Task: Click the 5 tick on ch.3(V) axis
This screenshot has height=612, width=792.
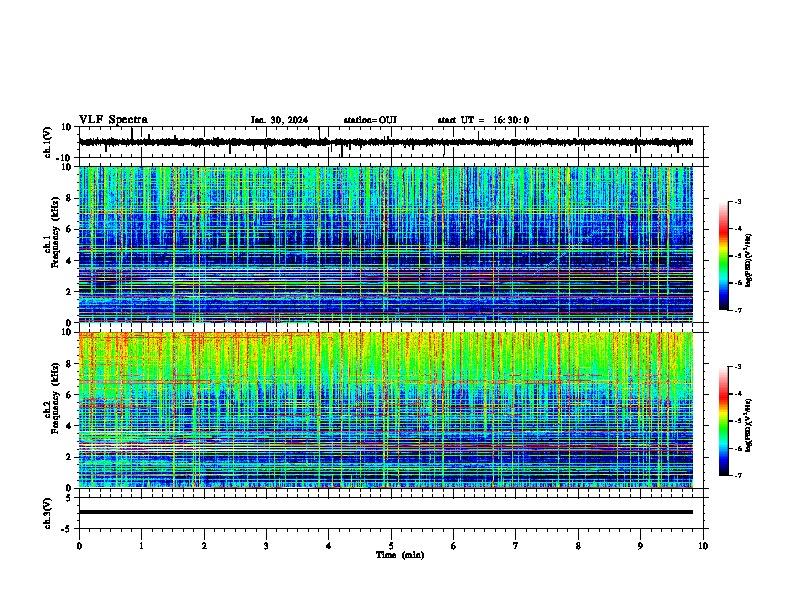Action: 70,498
